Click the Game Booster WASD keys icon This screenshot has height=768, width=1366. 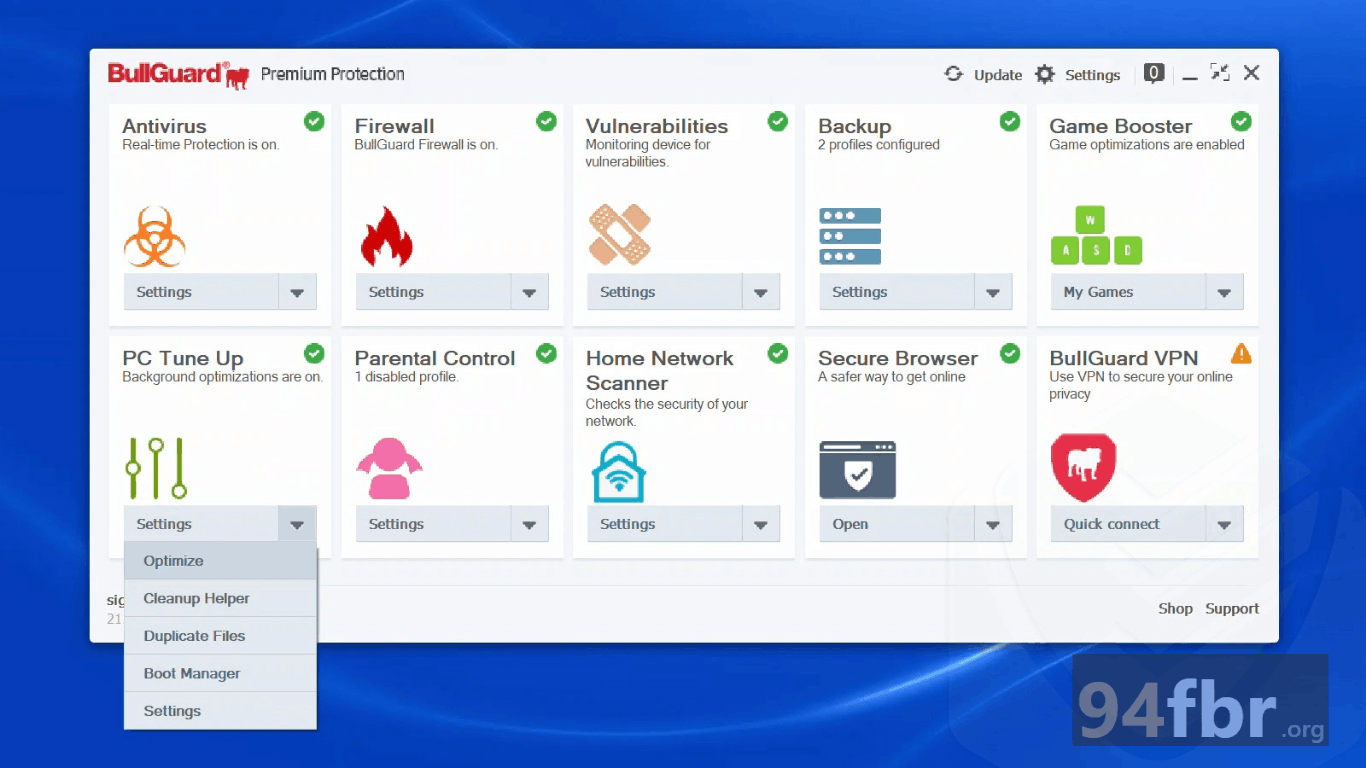coord(1096,235)
